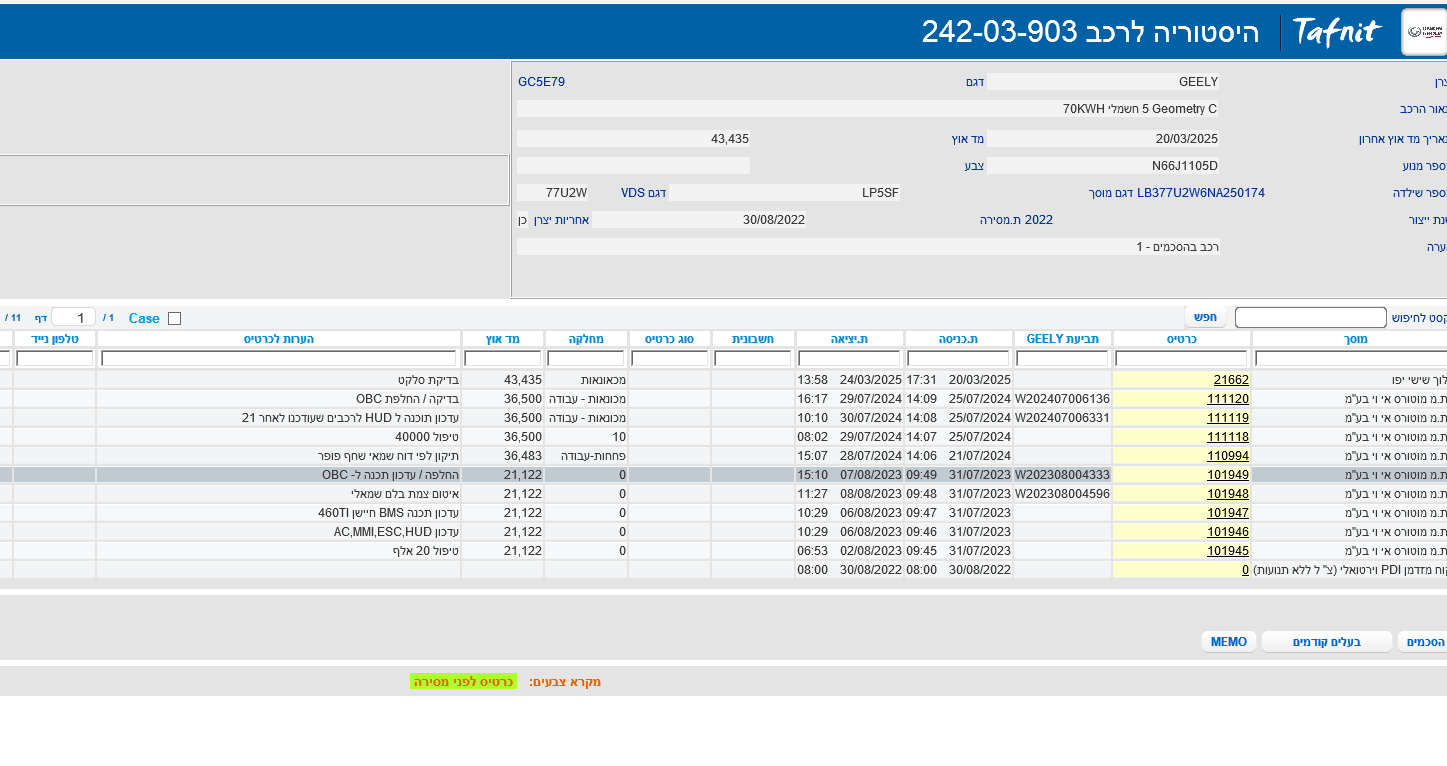
Task: Click filter field under חשבונית column
Action: pyautogui.click(x=754, y=359)
